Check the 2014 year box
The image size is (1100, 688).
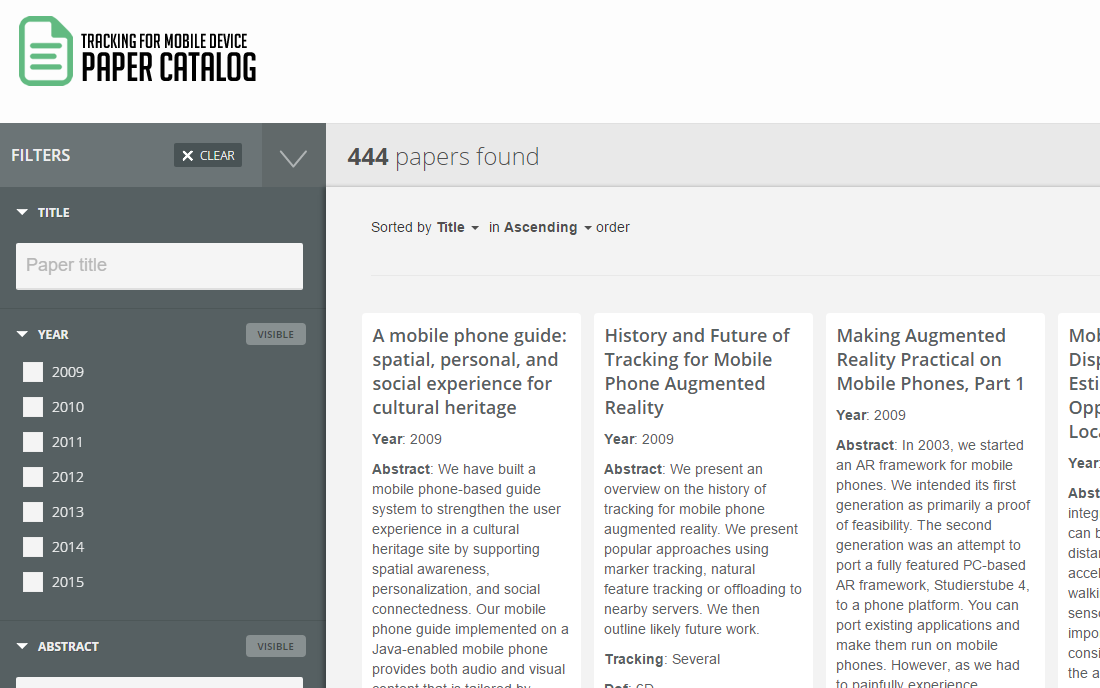[33, 547]
